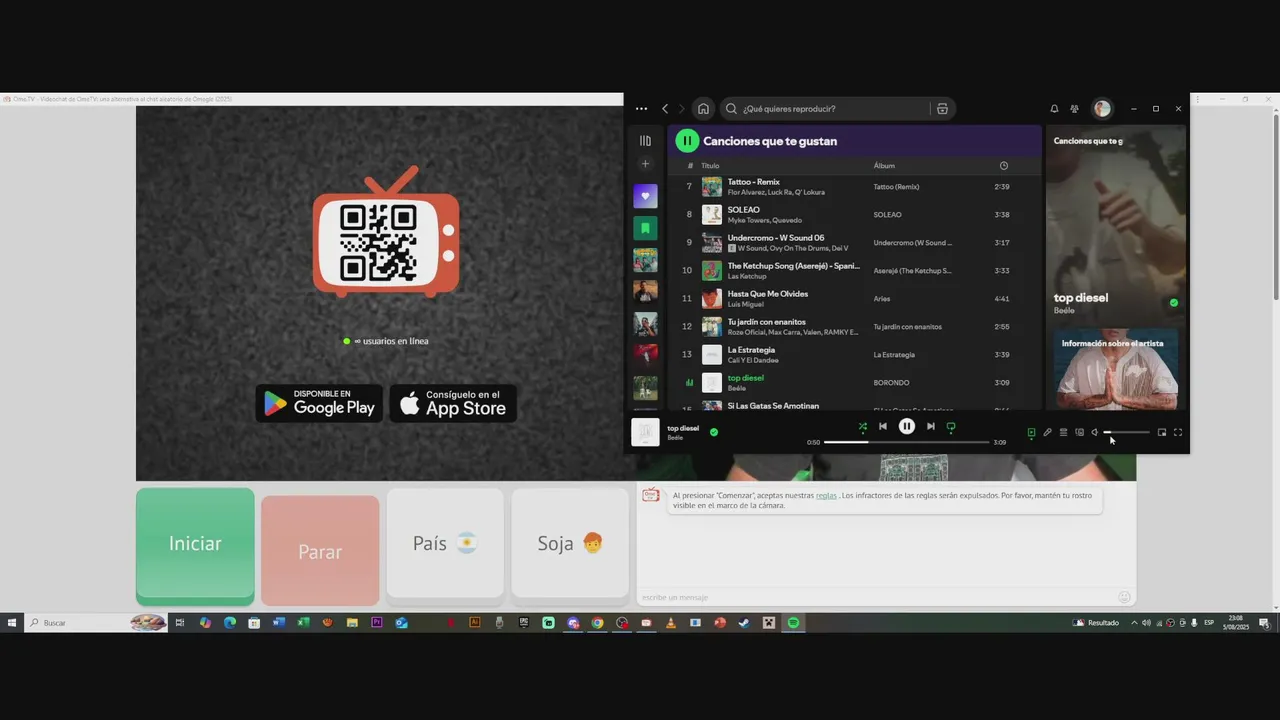The image size is (1280, 720).
Task: Open Spotify notifications bell
Action: click(x=1054, y=109)
